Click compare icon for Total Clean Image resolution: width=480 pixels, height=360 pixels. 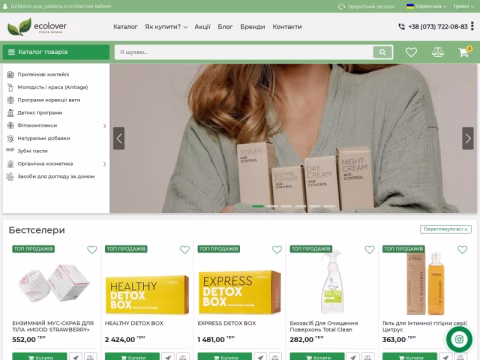pos(368,357)
